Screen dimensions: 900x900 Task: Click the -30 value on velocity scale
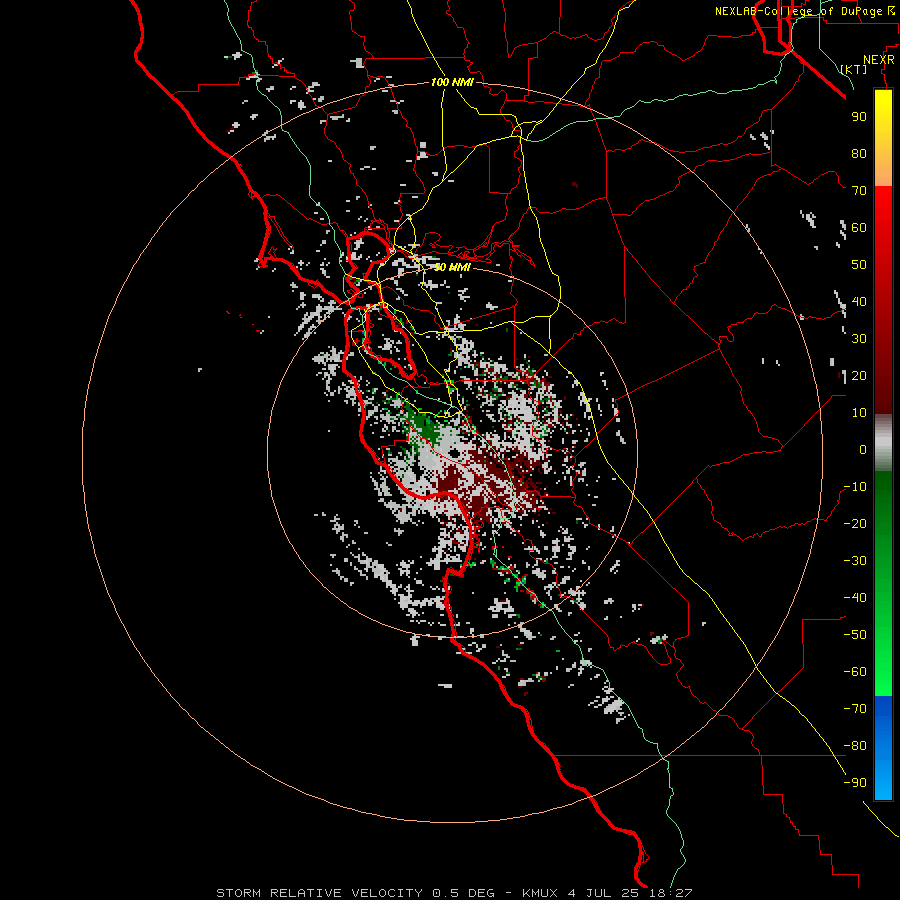[x=855, y=561]
